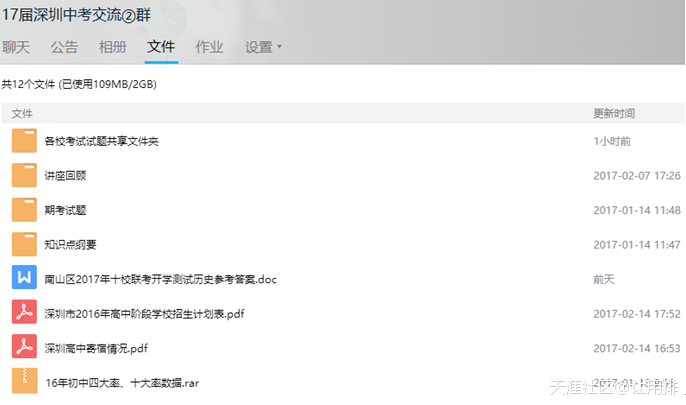Click Word icon of 南山区2017年十校联考 doc
This screenshot has width=686, height=405.
click(x=24, y=277)
